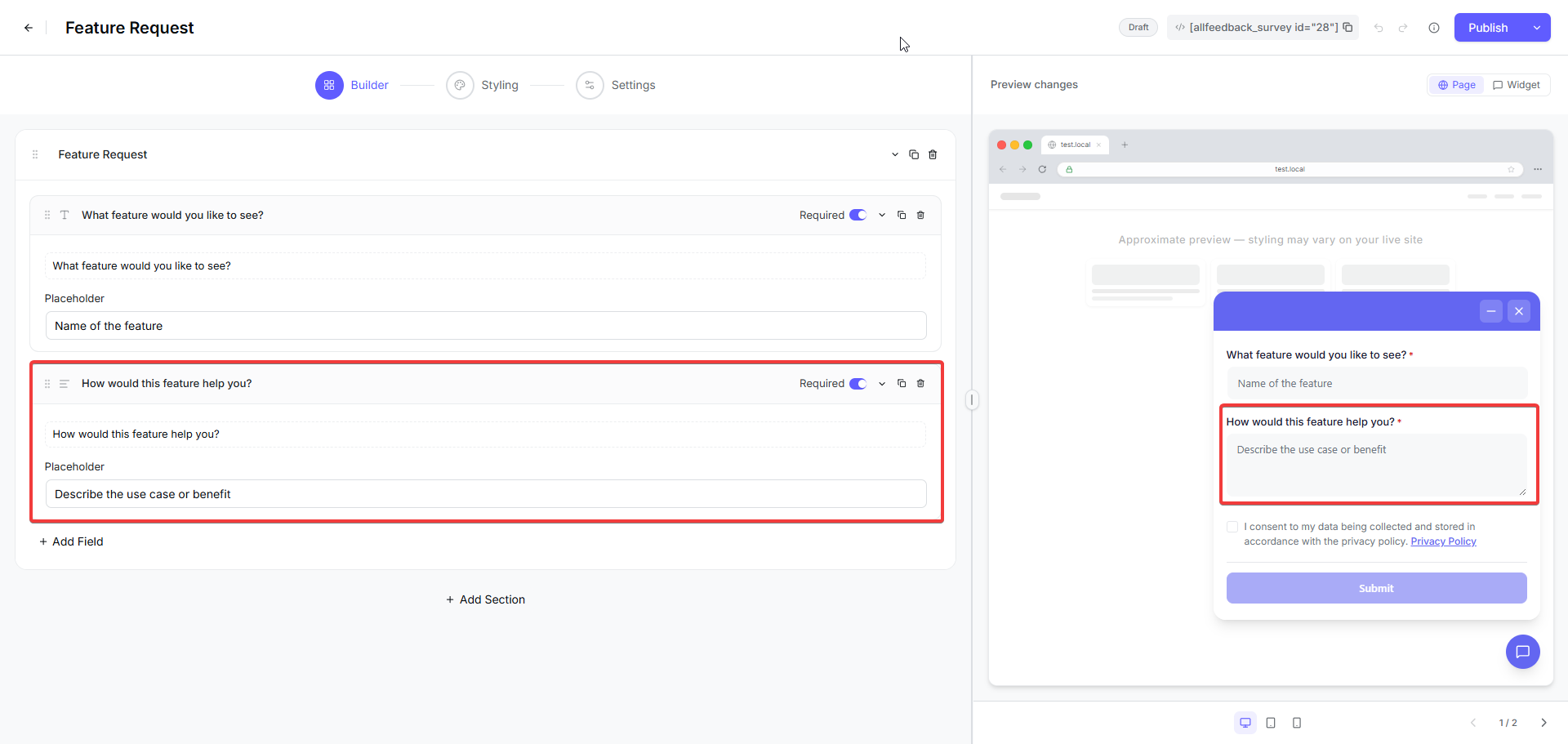Delete the 'How would this feature help you?' field
1568x744 pixels.
[x=920, y=383]
